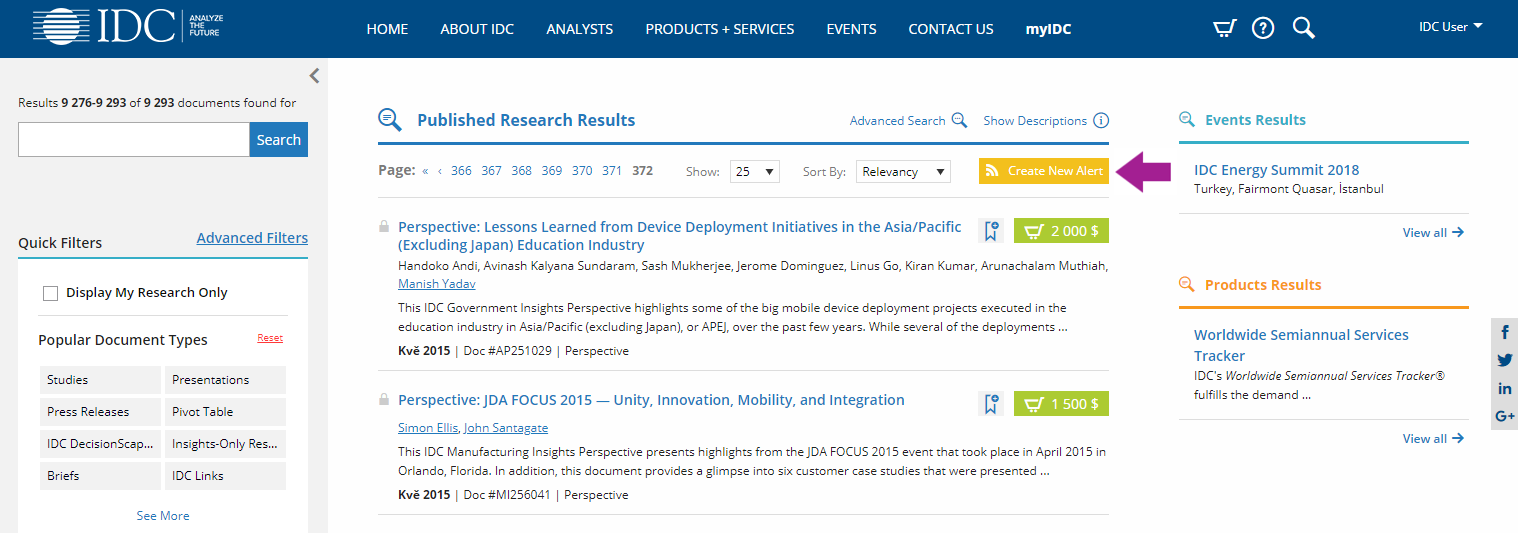The image size is (1518, 535).
Task: Click the Advanced Search link text
Action: pos(897,121)
